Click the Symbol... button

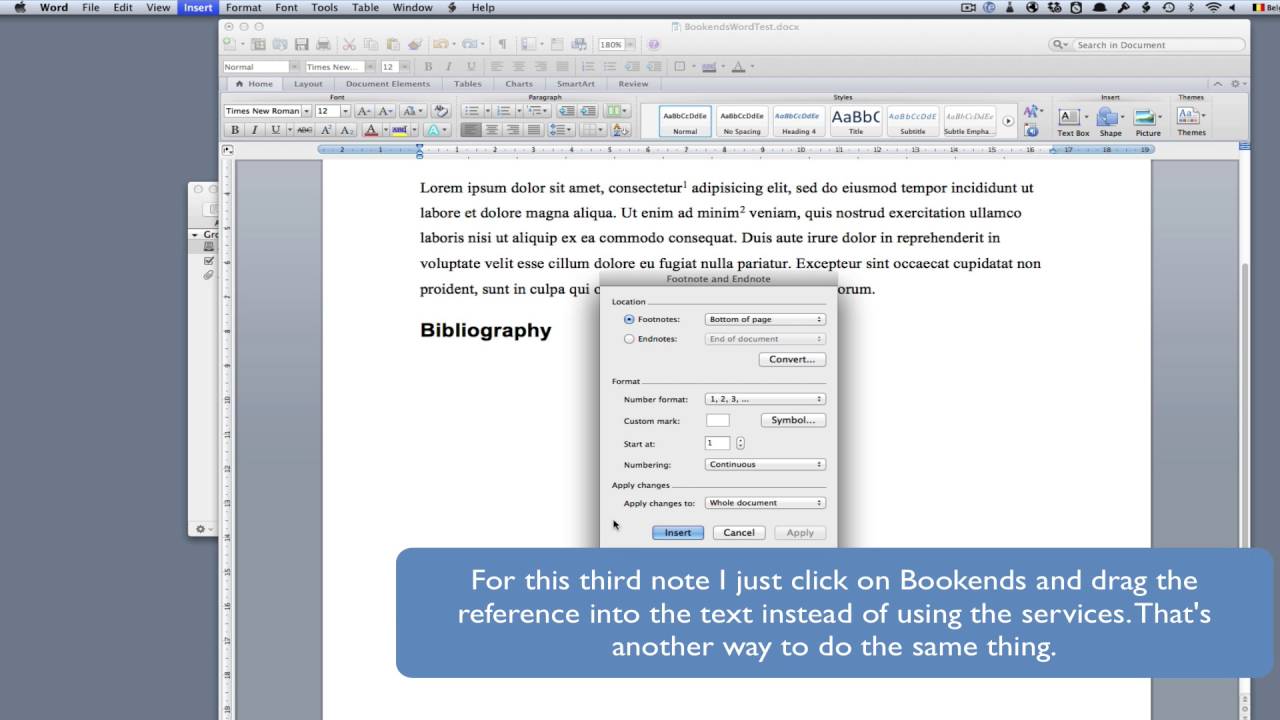(x=794, y=420)
